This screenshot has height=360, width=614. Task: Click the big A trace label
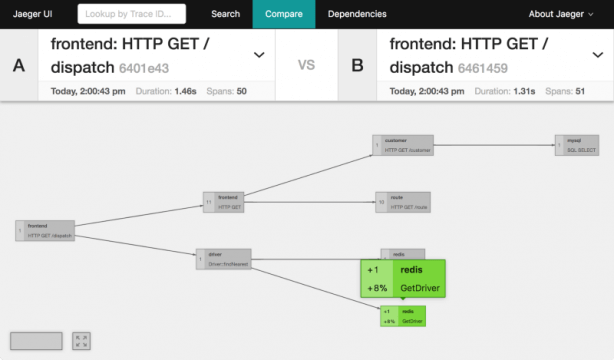click(19, 65)
